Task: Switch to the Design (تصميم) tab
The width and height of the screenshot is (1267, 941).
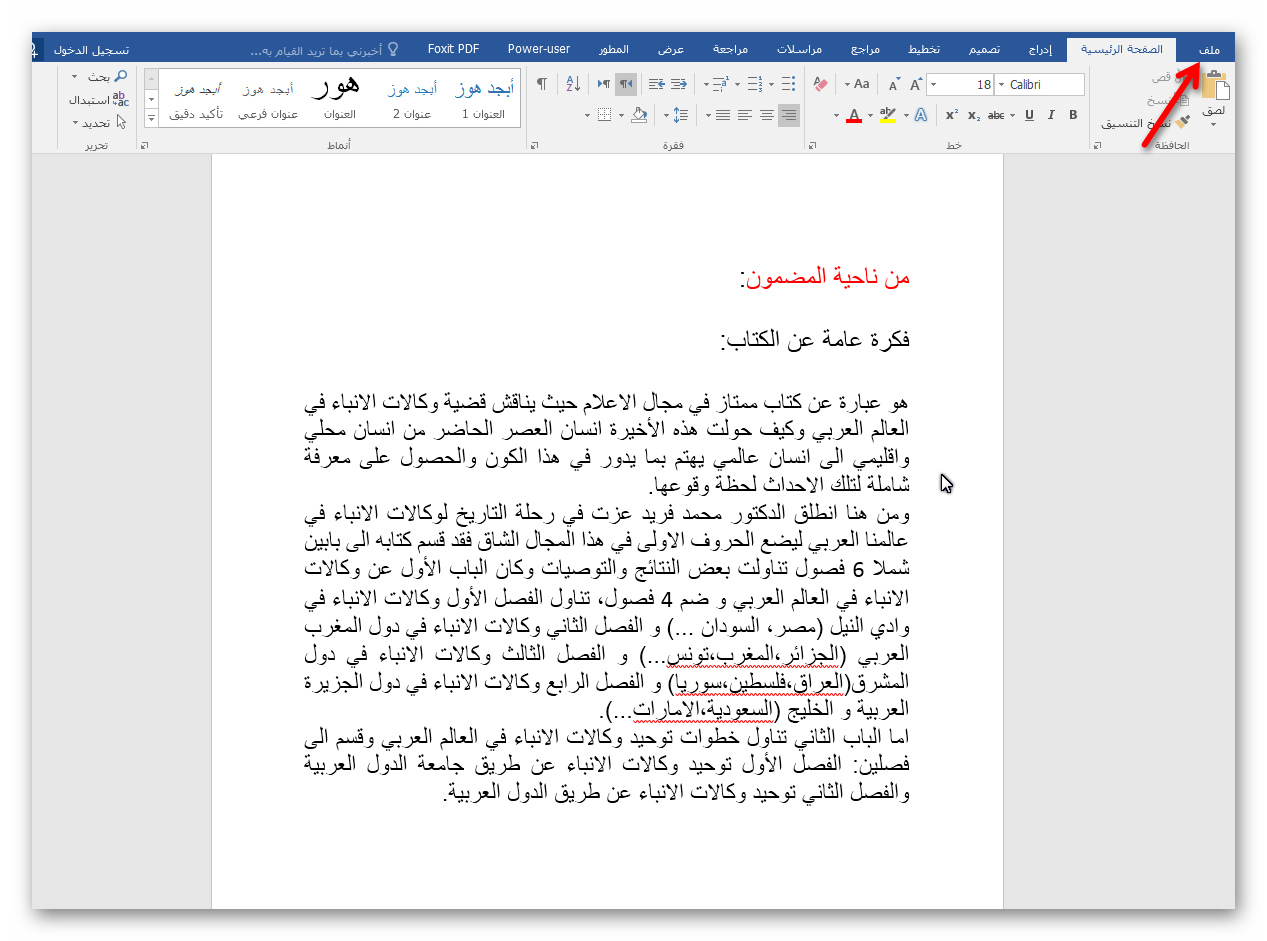Action: [984, 50]
